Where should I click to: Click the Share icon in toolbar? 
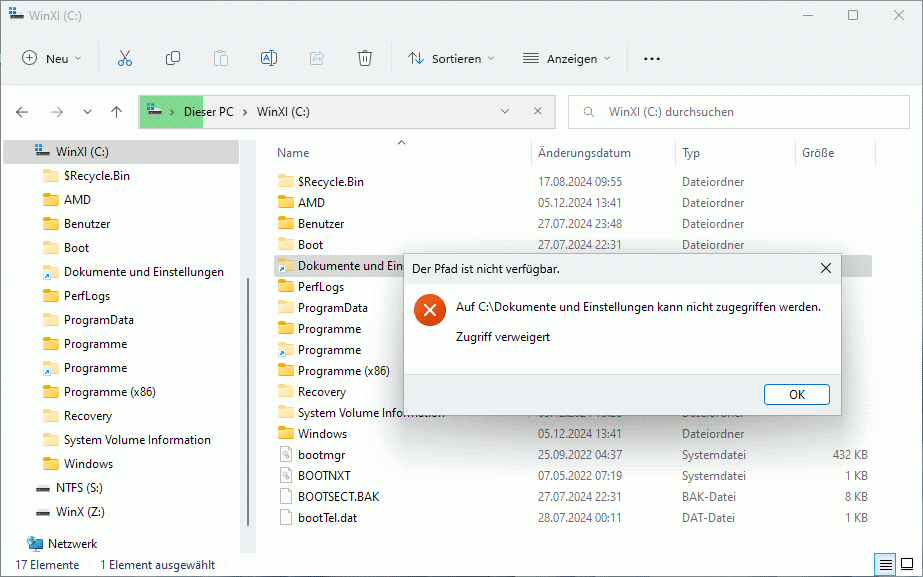tap(317, 58)
